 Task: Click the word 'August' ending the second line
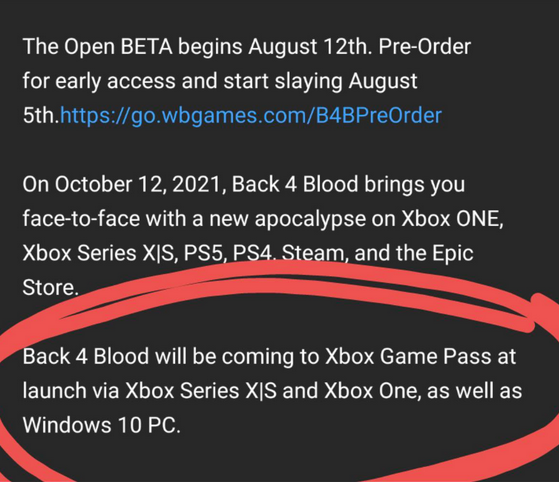click(383, 82)
